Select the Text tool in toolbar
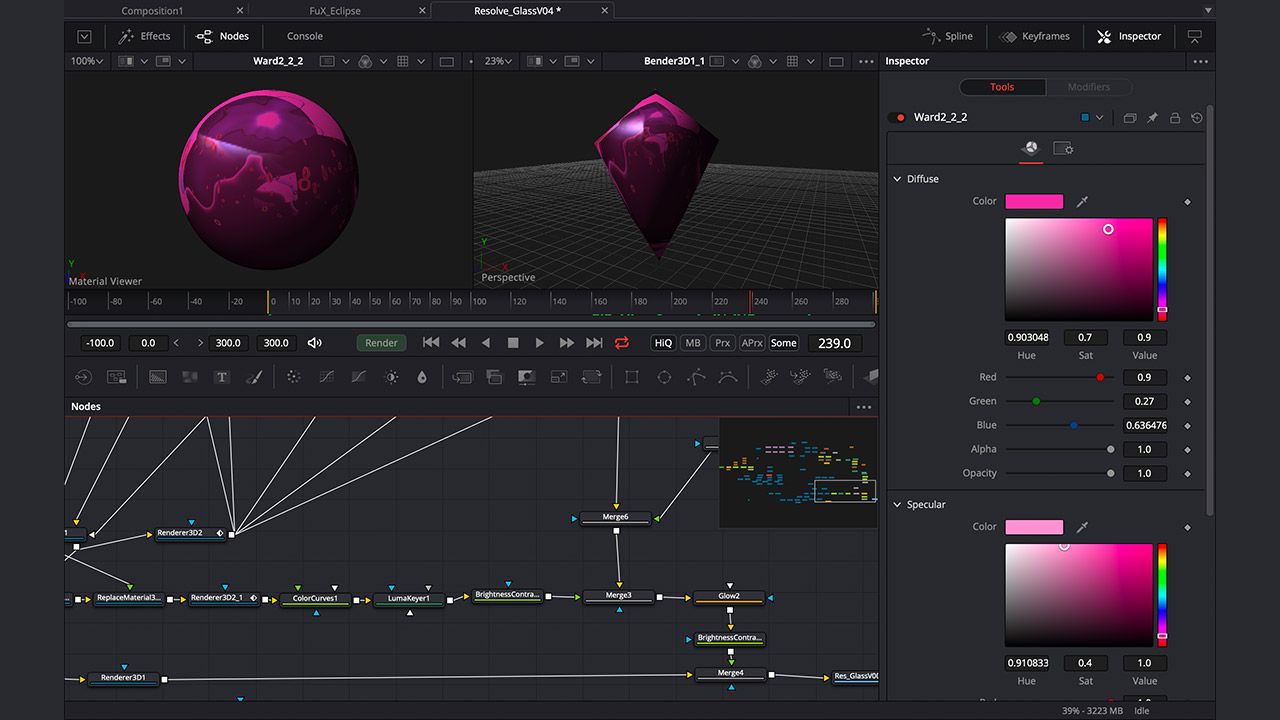Image resolution: width=1280 pixels, height=720 pixels. pyautogui.click(x=222, y=377)
